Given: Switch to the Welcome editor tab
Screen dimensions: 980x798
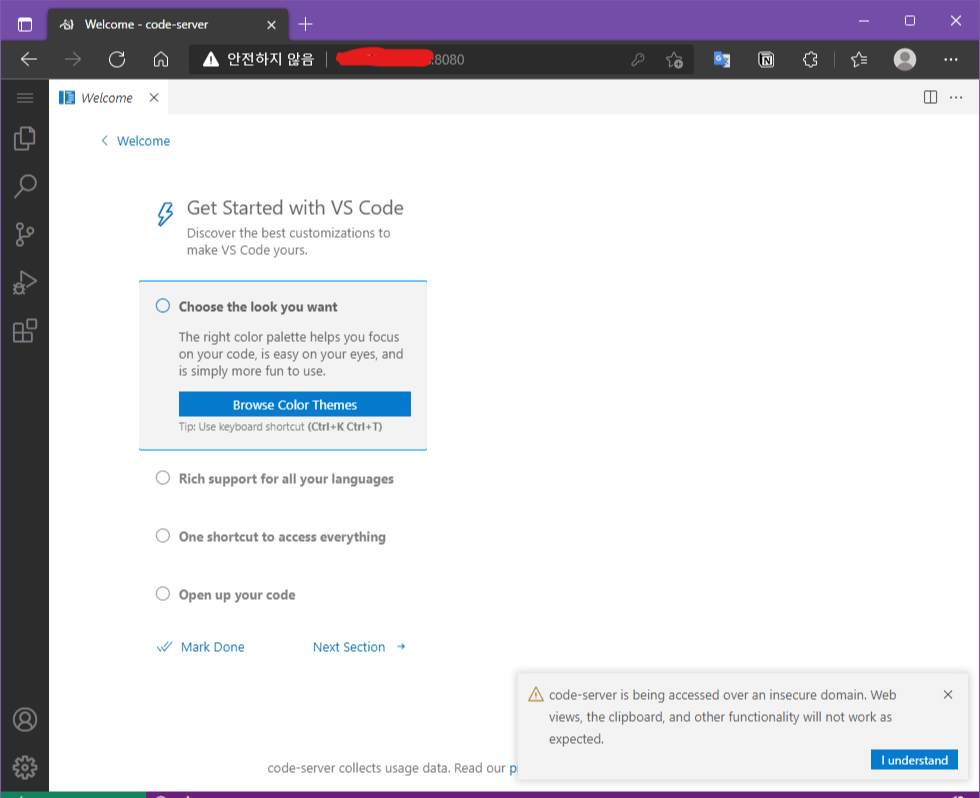Looking at the screenshot, I should pyautogui.click(x=107, y=97).
